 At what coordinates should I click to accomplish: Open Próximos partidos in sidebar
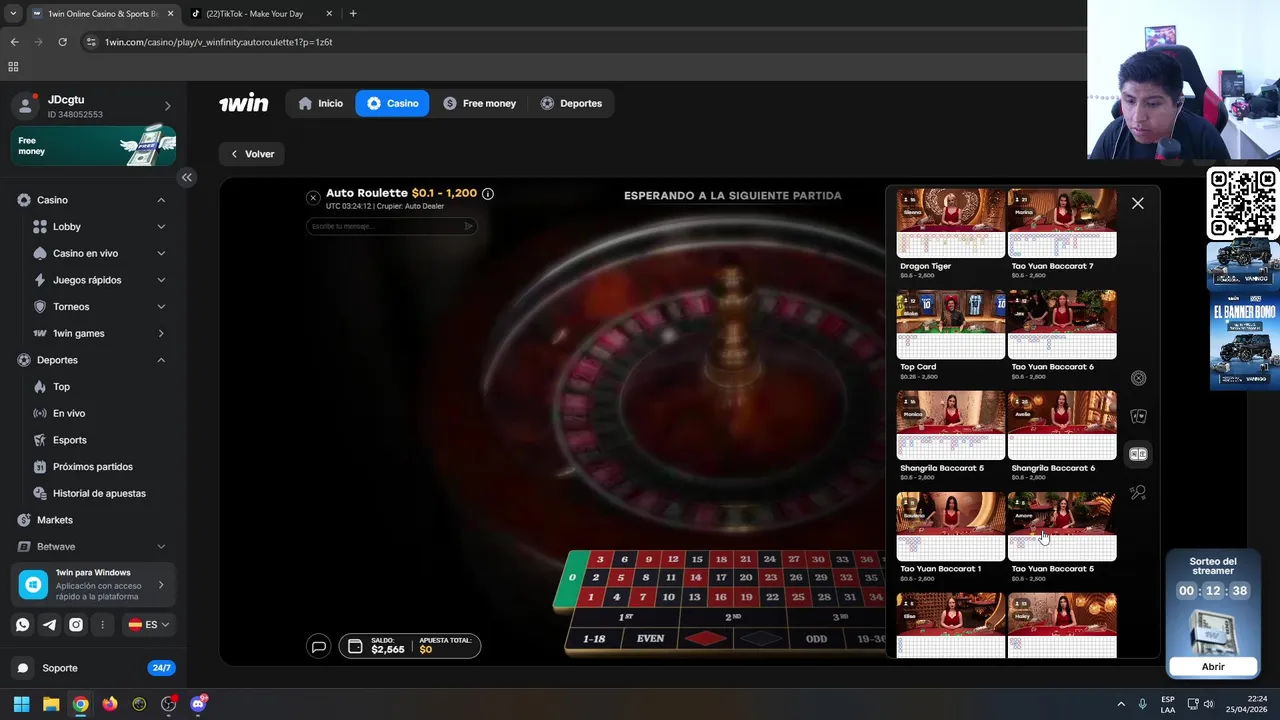click(x=94, y=467)
